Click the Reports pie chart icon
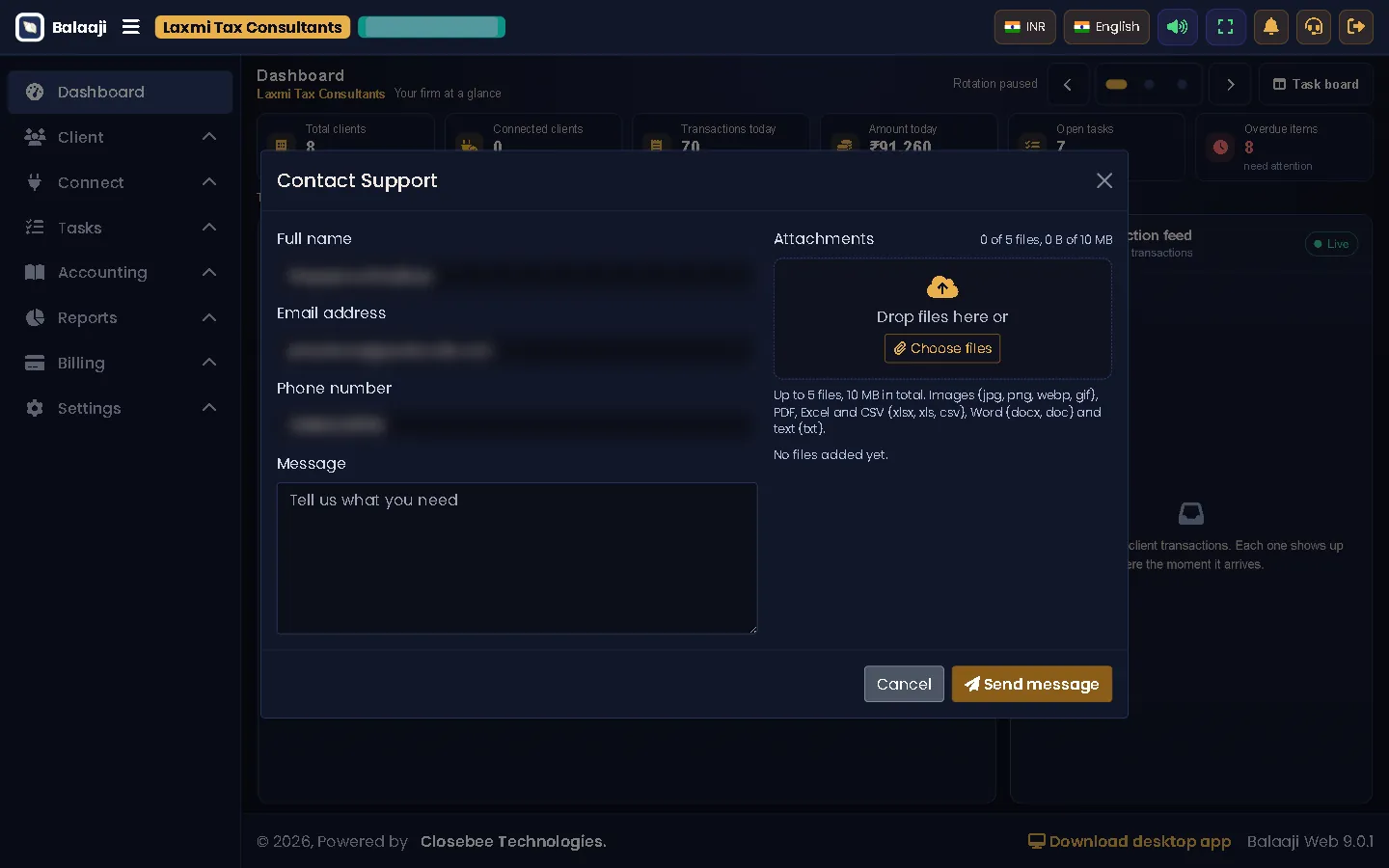1389x868 pixels. tap(35, 317)
